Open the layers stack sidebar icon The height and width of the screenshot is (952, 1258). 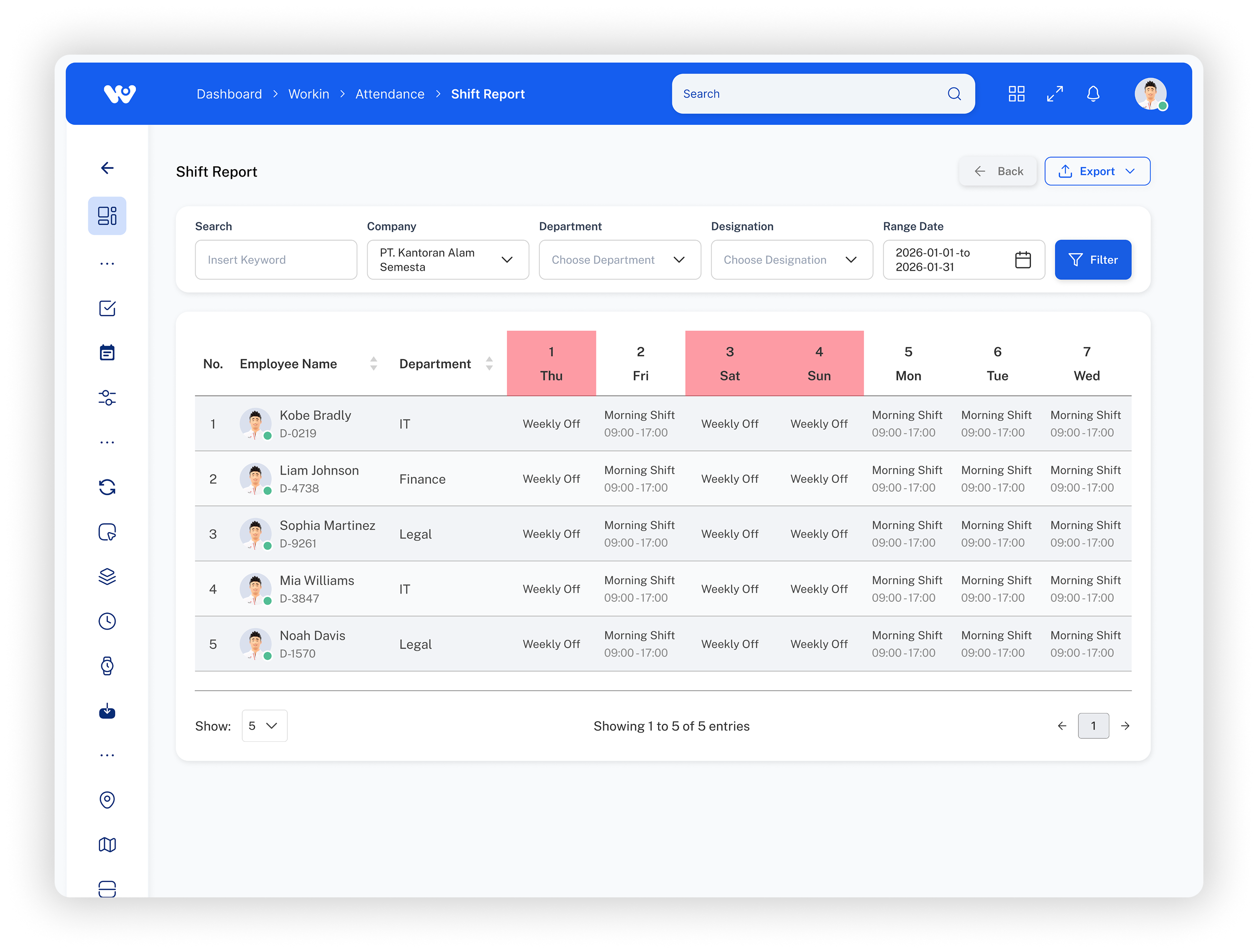pyautogui.click(x=107, y=576)
